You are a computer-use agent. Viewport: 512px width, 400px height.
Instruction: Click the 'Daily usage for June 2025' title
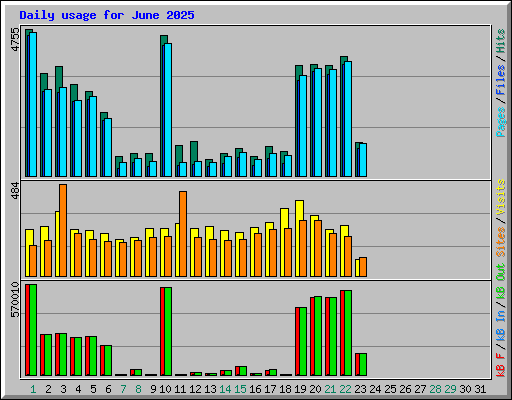click(107, 15)
